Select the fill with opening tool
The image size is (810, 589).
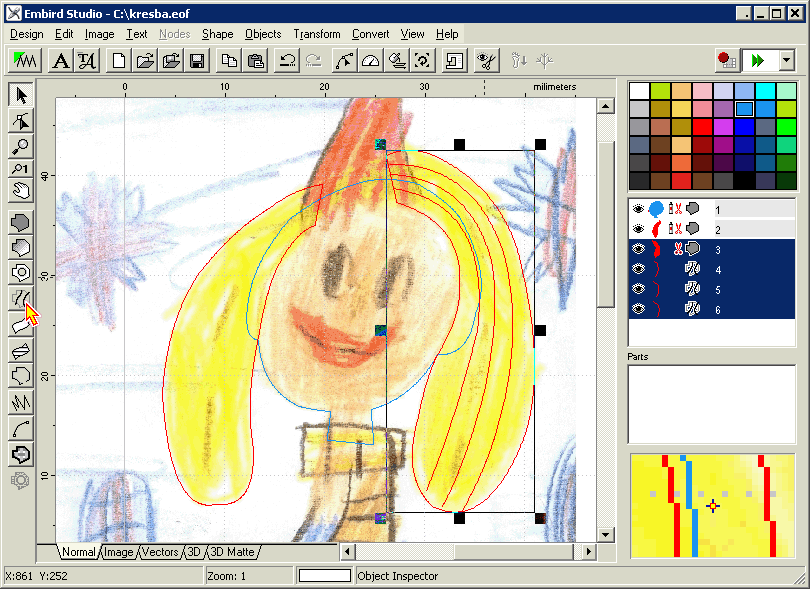tap(21, 273)
